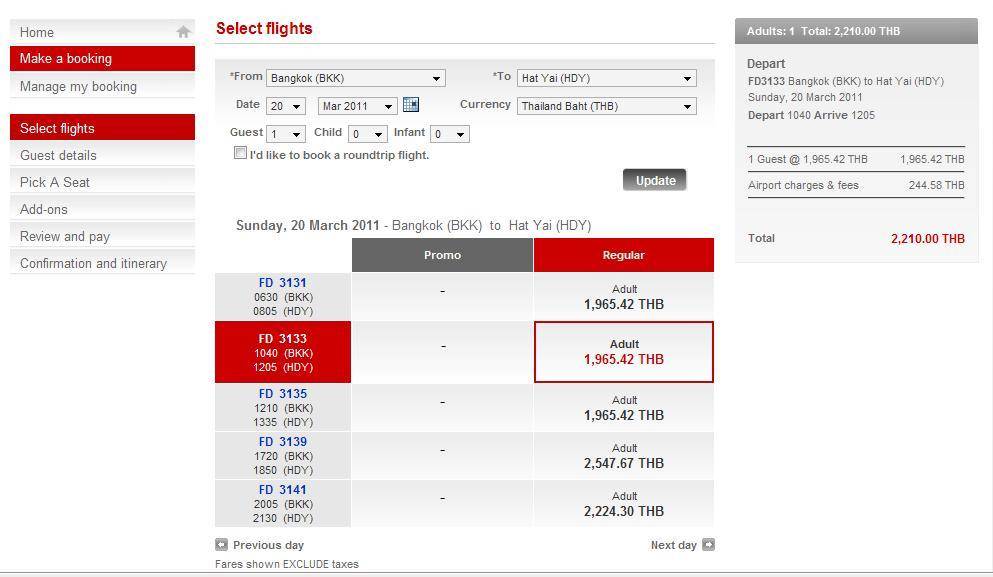This screenshot has height=577, width=993.
Task: Open the Mar 2011 month dropdown
Action: tap(358, 106)
